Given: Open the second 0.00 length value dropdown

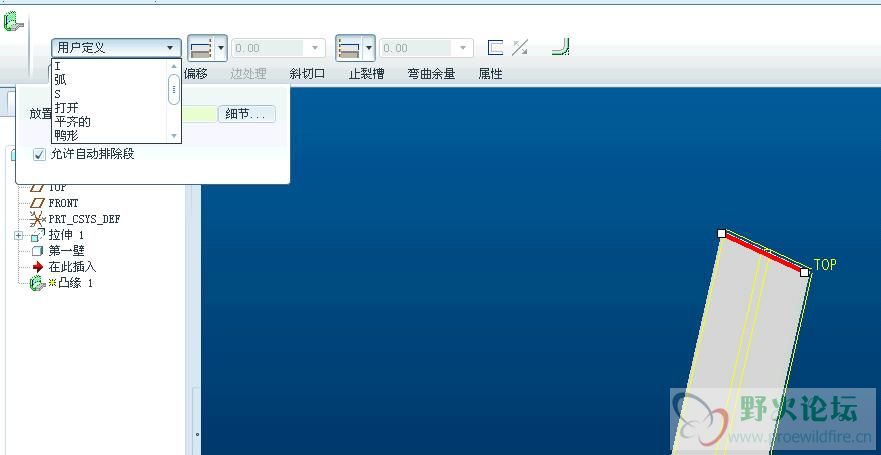Looking at the screenshot, I should 464,48.
